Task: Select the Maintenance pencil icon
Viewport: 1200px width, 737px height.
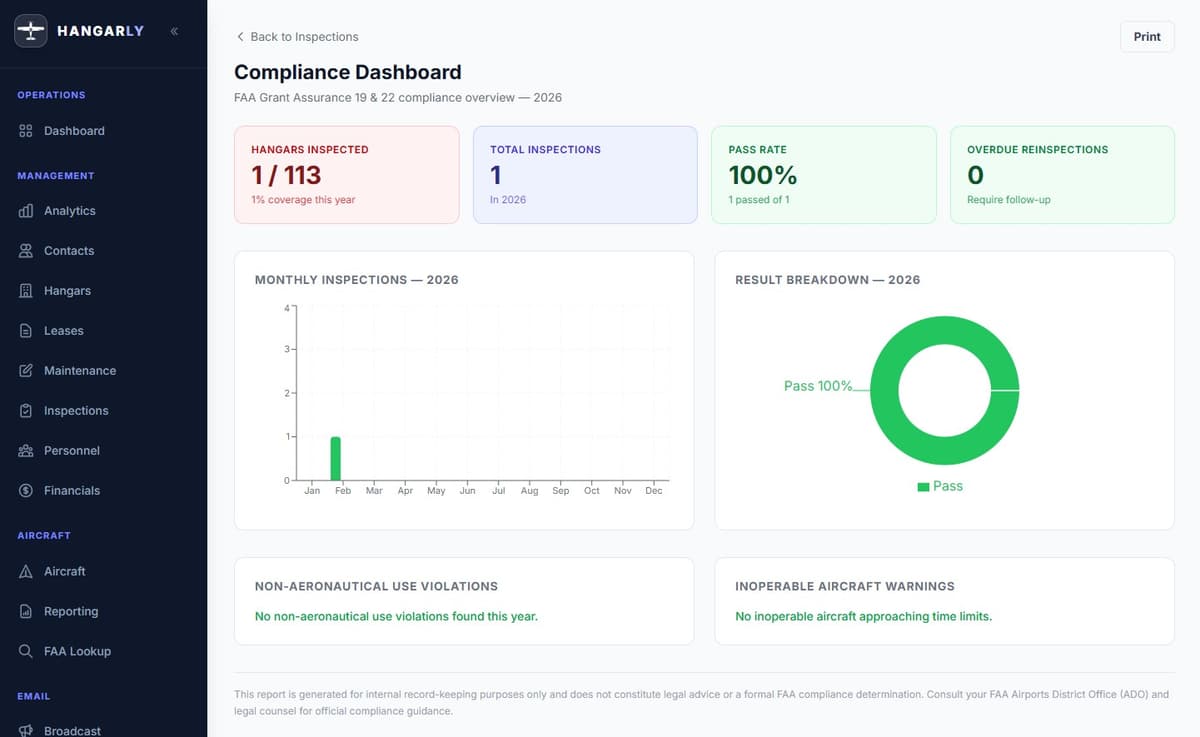Action: click(x=27, y=370)
